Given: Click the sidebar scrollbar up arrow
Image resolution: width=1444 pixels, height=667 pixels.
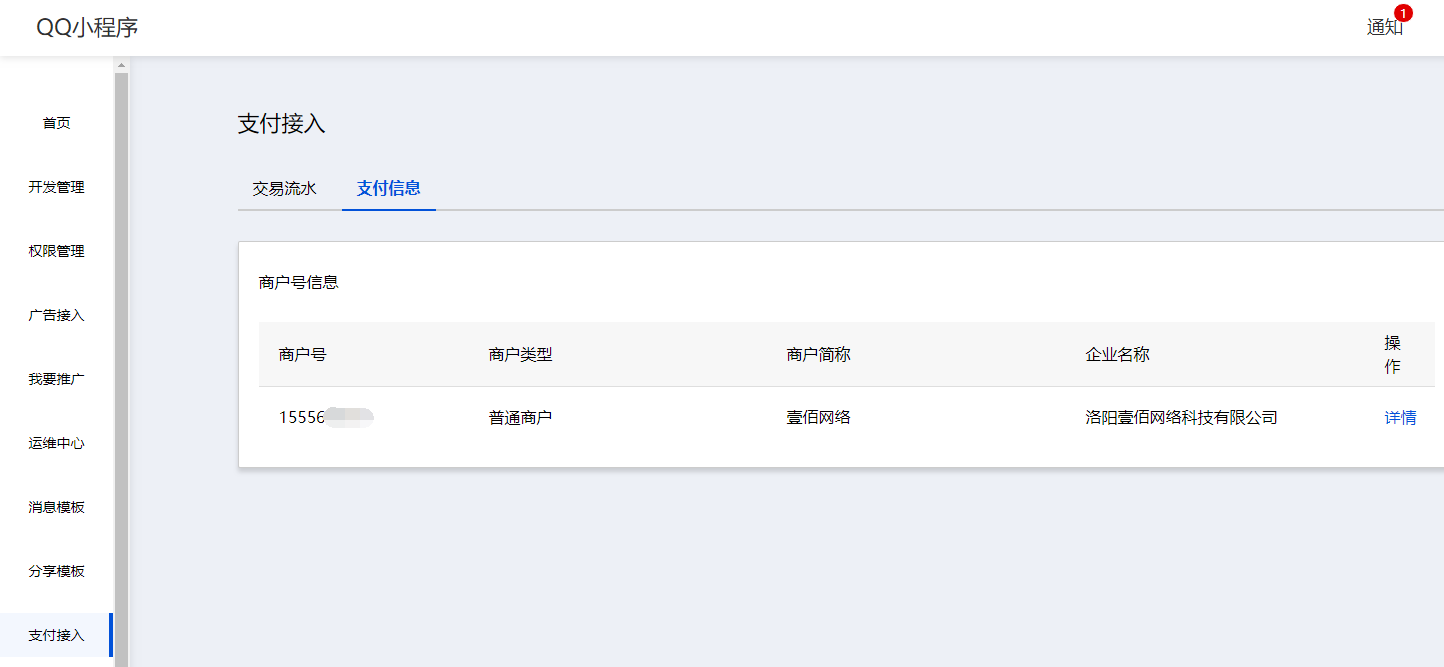Looking at the screenshot, I should [x=122, y=66].
